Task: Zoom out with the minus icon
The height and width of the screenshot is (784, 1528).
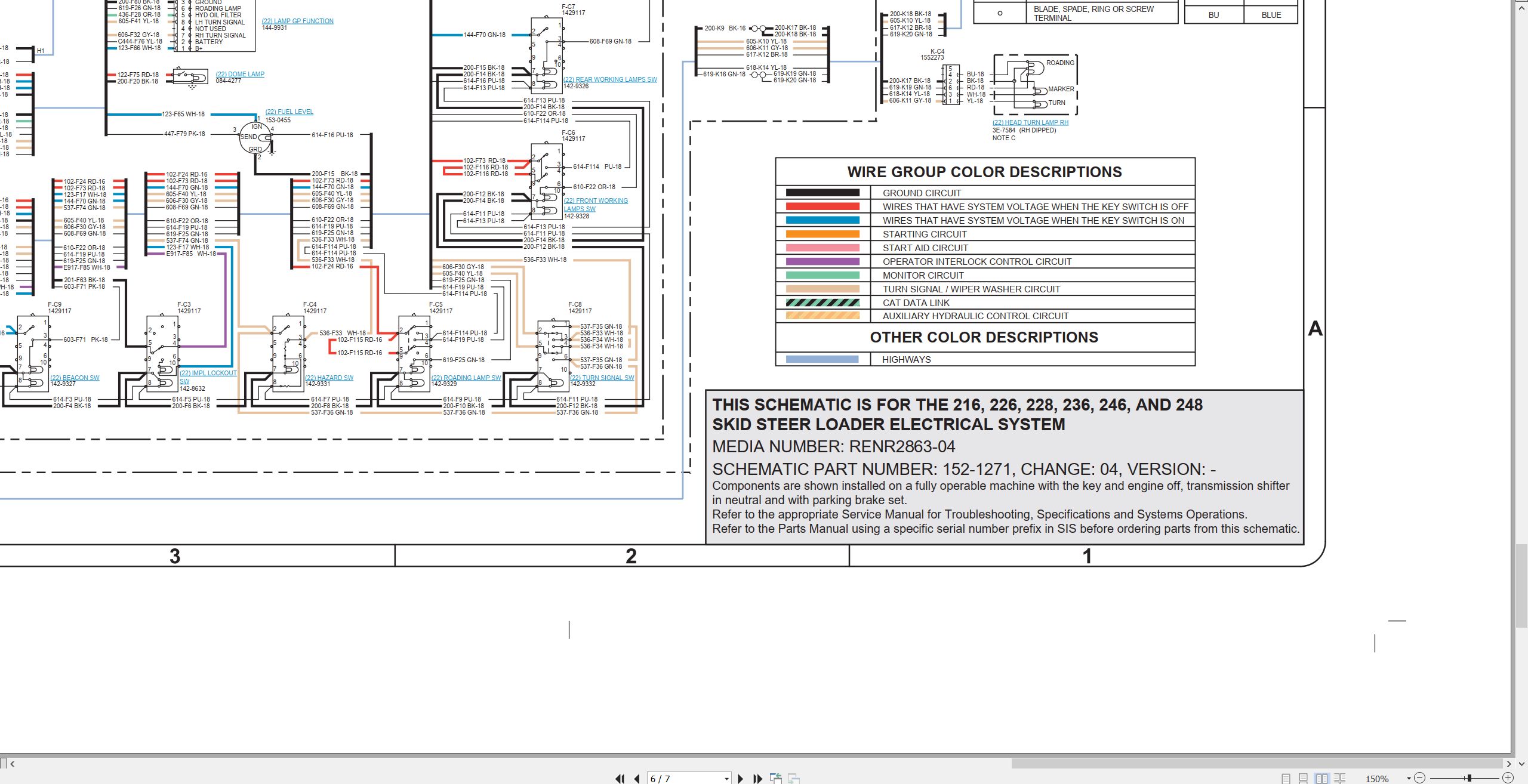Action: (x=1419, y=778)
